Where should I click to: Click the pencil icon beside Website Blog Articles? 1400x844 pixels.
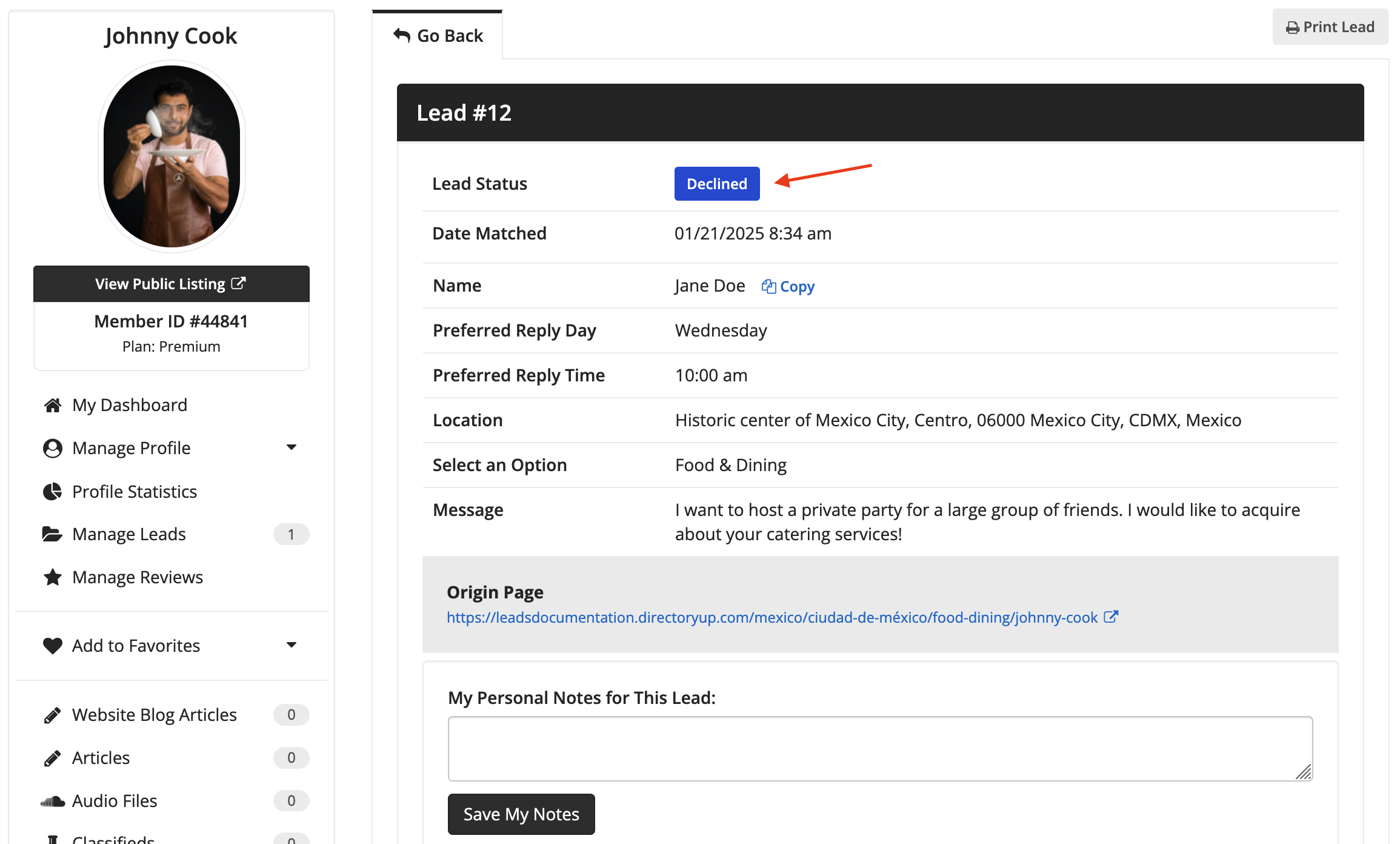(x=53, y=715)
